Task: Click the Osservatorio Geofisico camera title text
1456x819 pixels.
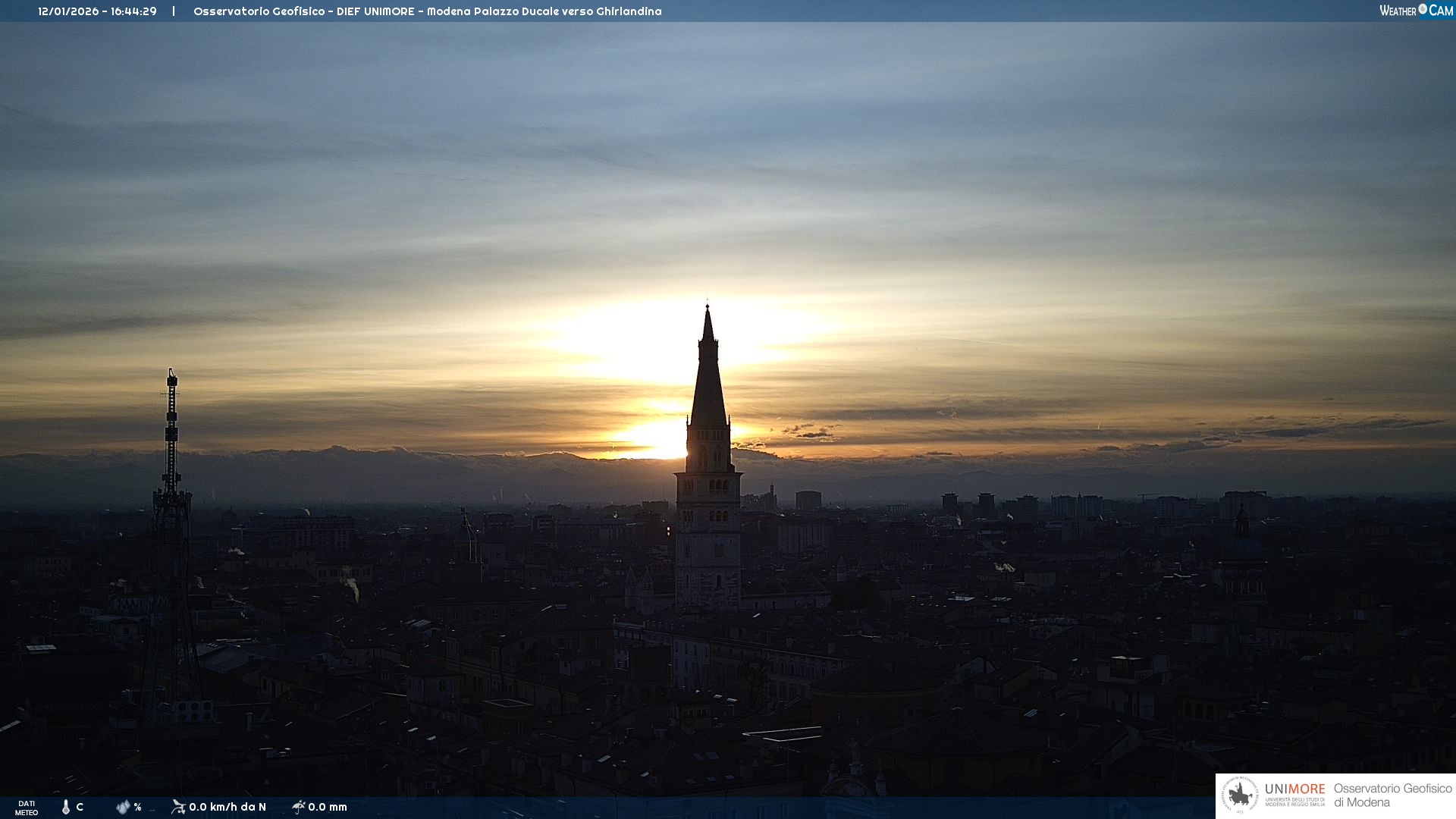Action: pyautogui.click(x=427, y=11)
